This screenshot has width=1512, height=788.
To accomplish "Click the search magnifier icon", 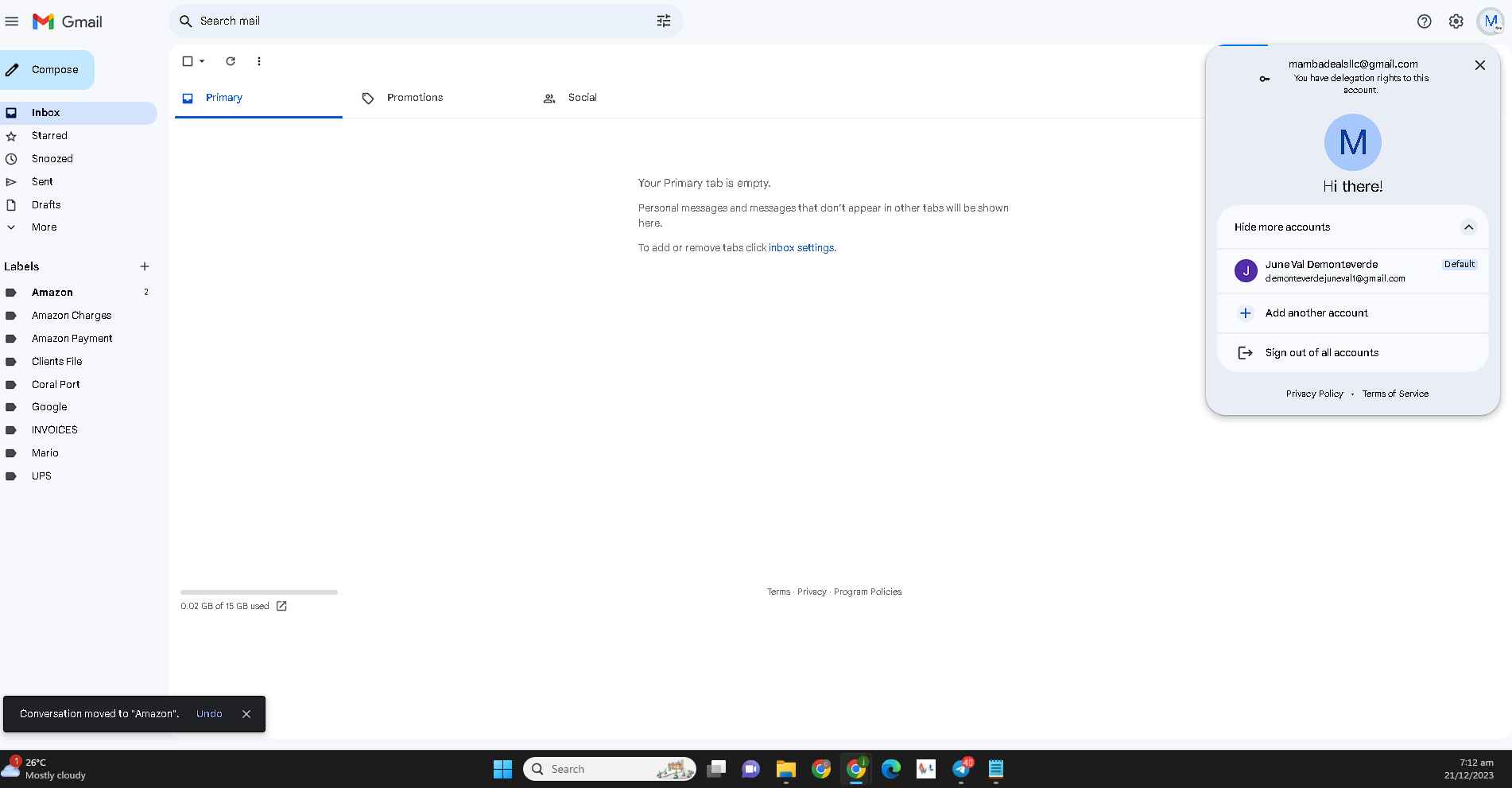I will coord(186,21).
